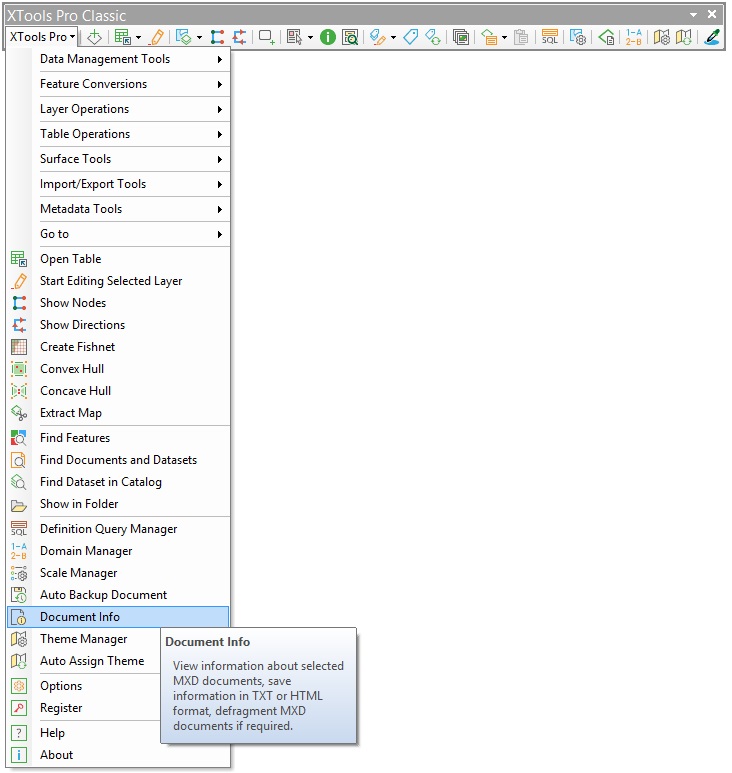Expand dropdown arrow next to tags pencil icon

pos(393,37)
